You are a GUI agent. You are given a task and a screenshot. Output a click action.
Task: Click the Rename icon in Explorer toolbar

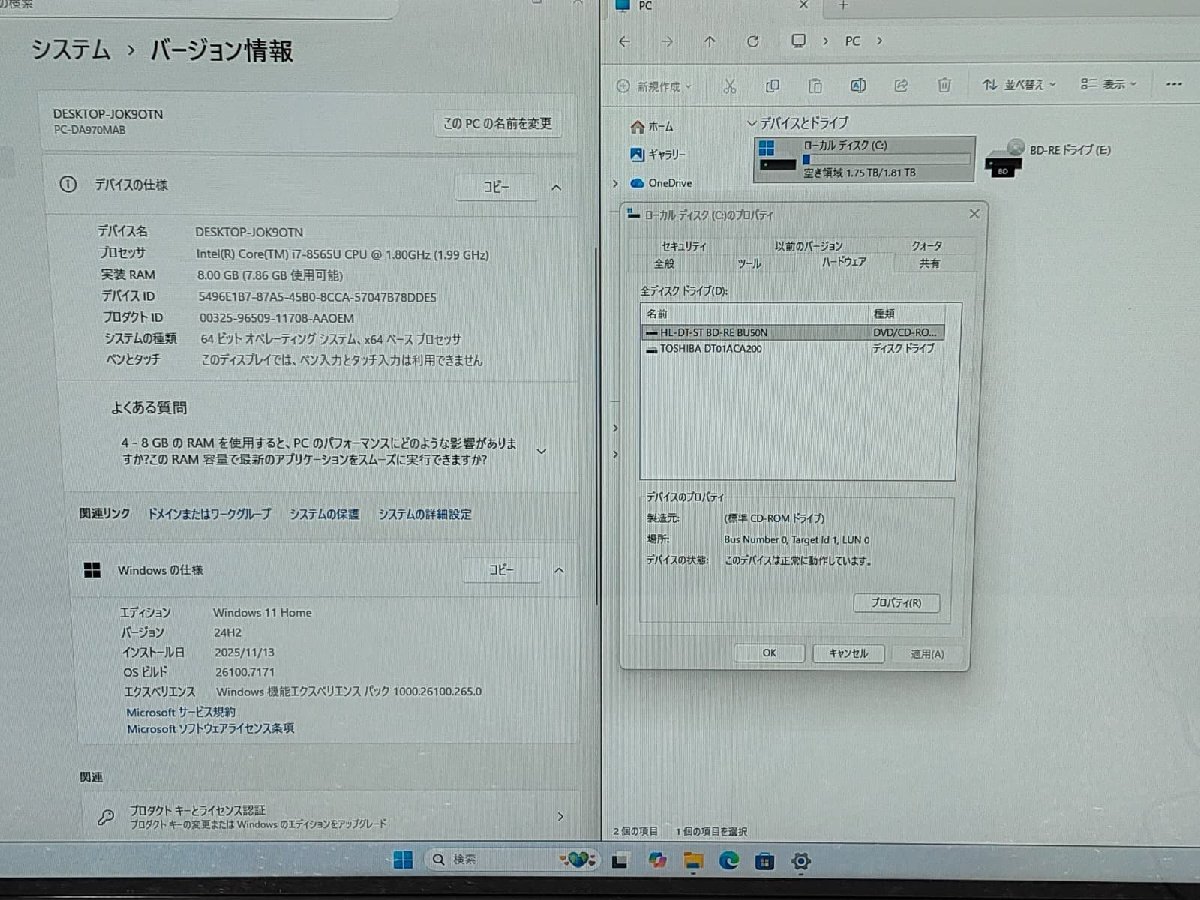tap(857, 86)
